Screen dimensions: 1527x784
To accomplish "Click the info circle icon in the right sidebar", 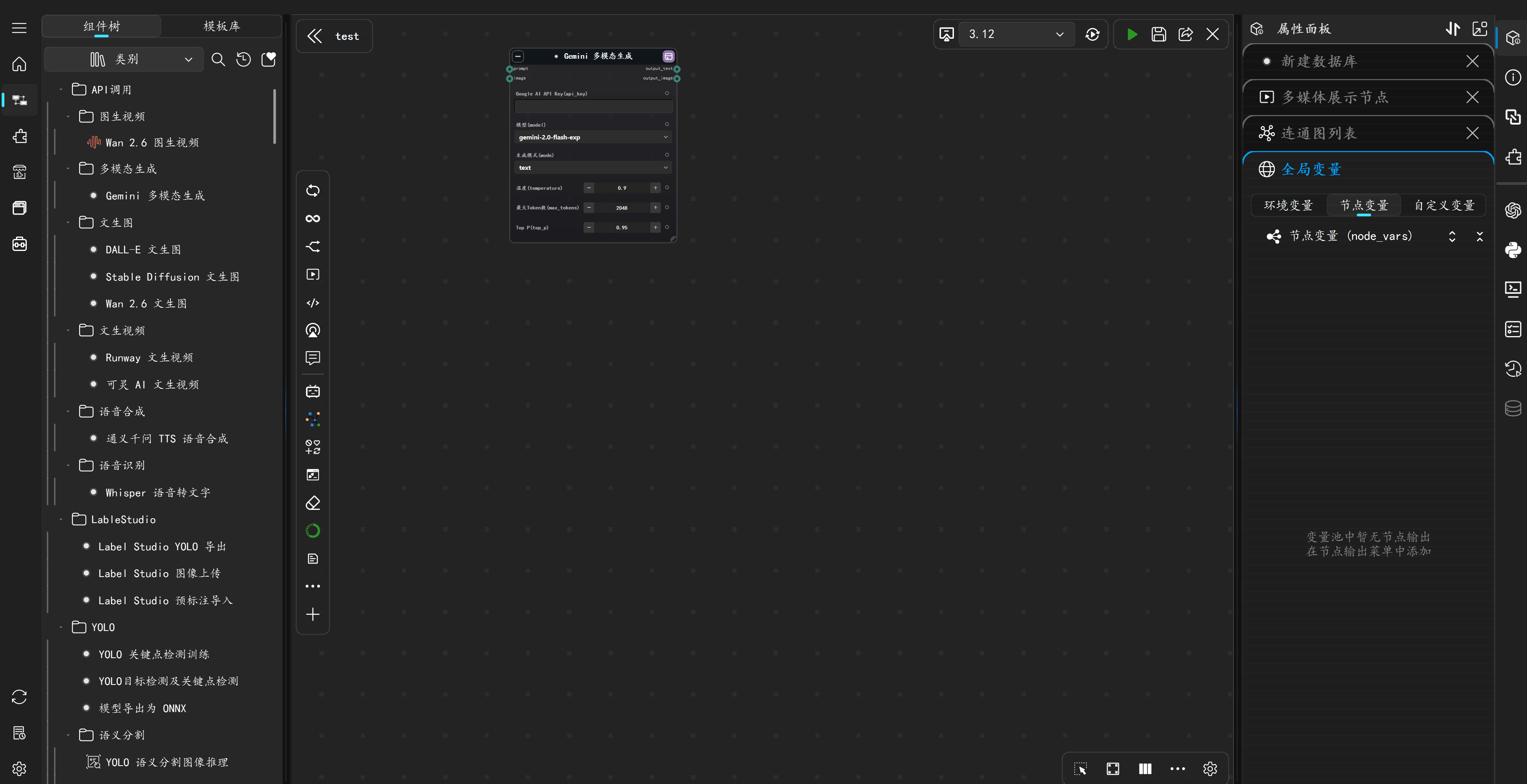I will [x=1513, y=78].
